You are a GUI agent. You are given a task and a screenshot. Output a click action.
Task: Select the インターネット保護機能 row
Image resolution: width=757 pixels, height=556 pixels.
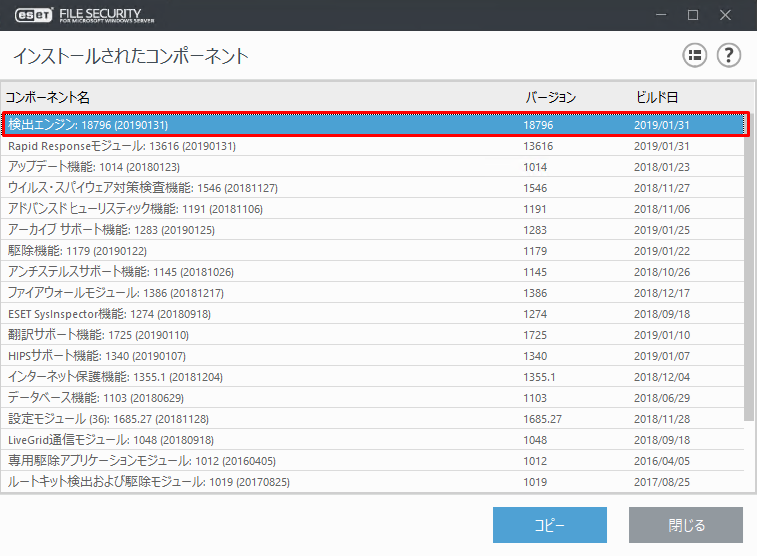(x=115, y=377)
